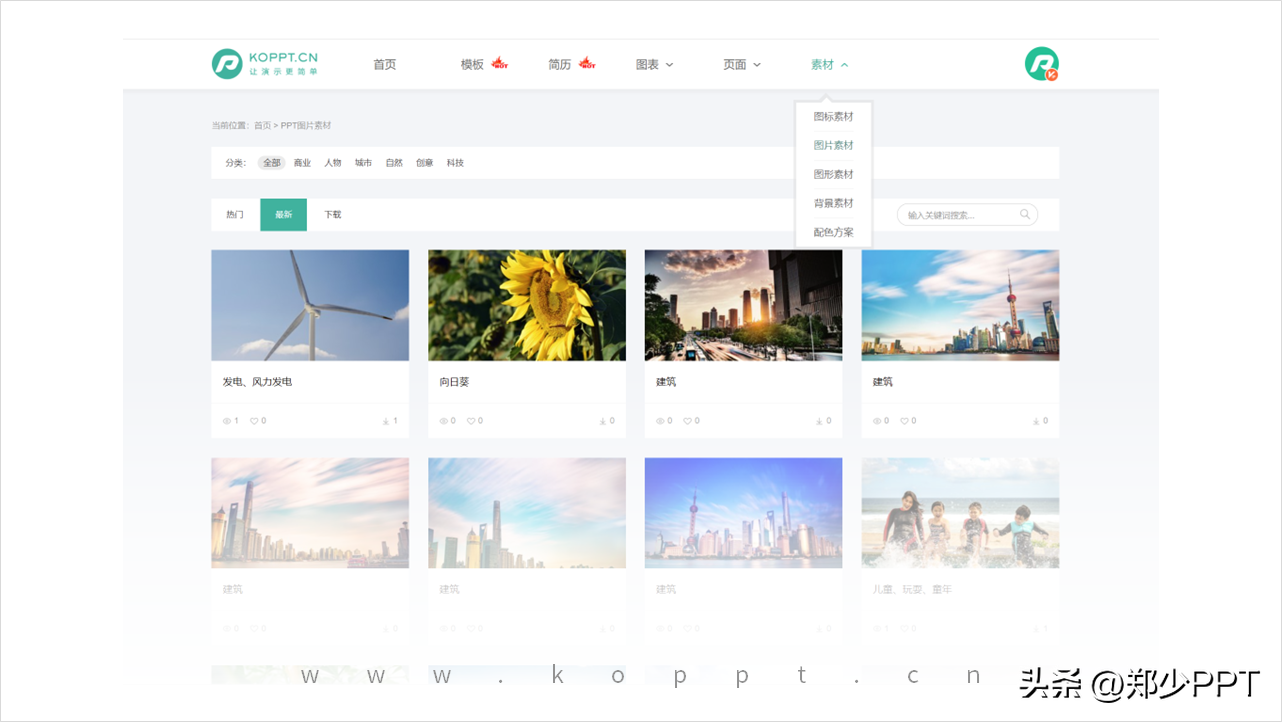Select 图标素材 from dropdown menu

833,117
